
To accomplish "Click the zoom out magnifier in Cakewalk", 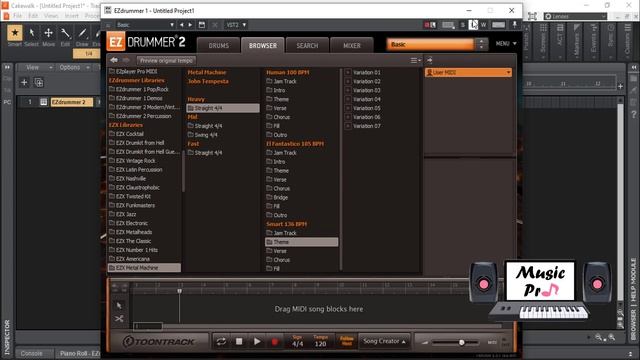I will (x=598, y=337).
